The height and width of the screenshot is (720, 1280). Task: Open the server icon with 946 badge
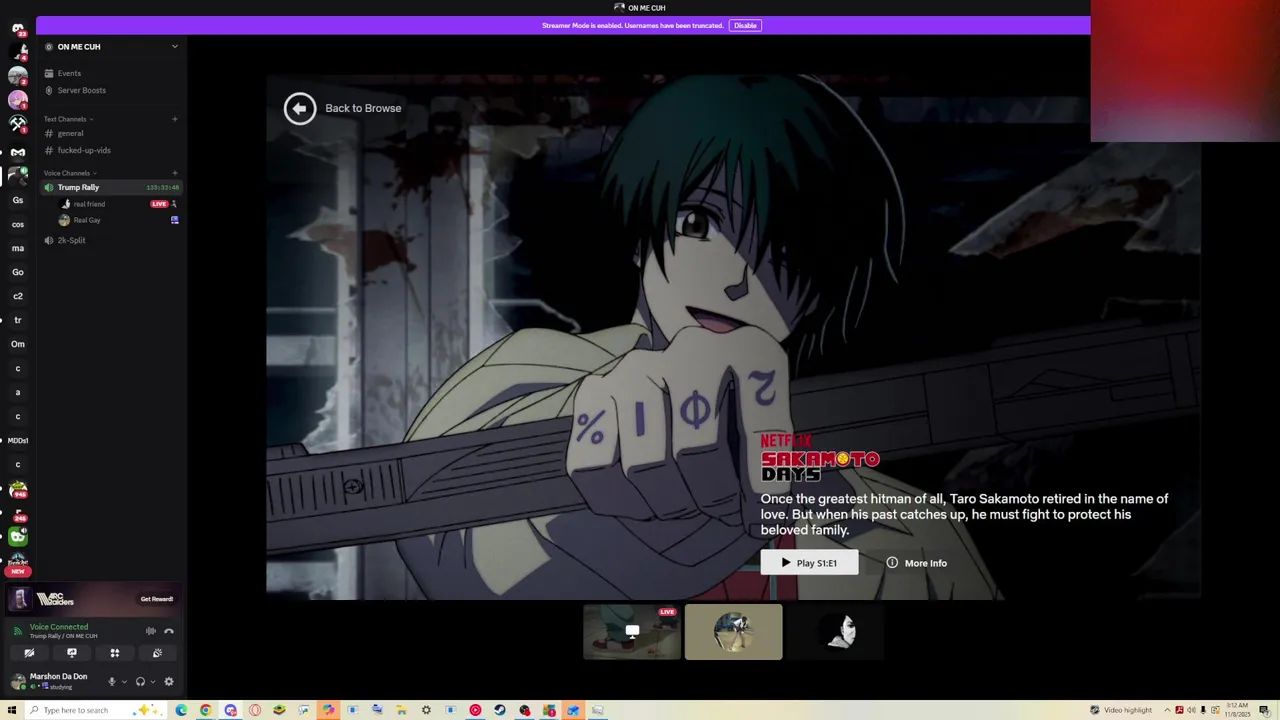[18, 490]
